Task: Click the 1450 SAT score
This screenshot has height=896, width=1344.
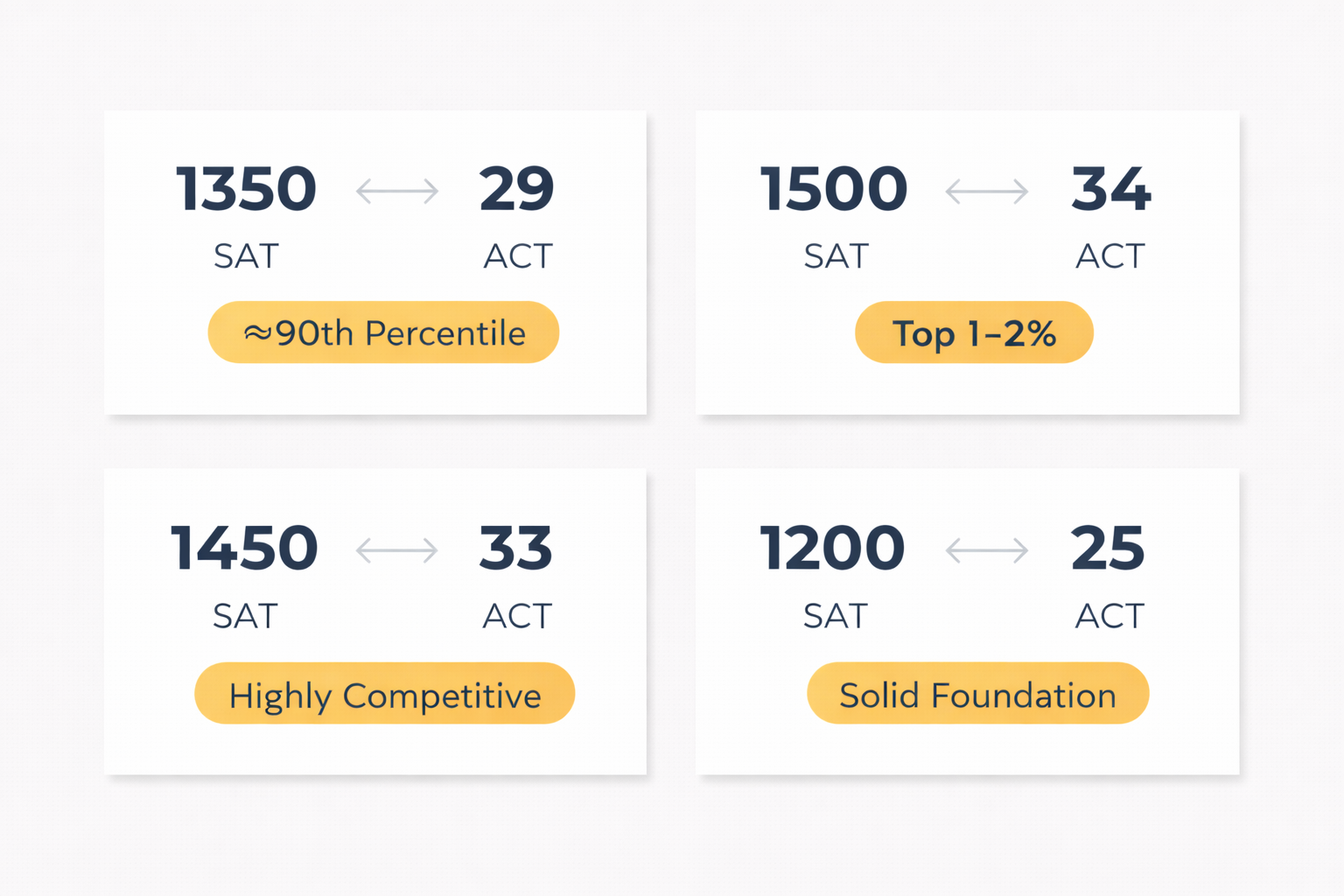Action: click(244, 549)
